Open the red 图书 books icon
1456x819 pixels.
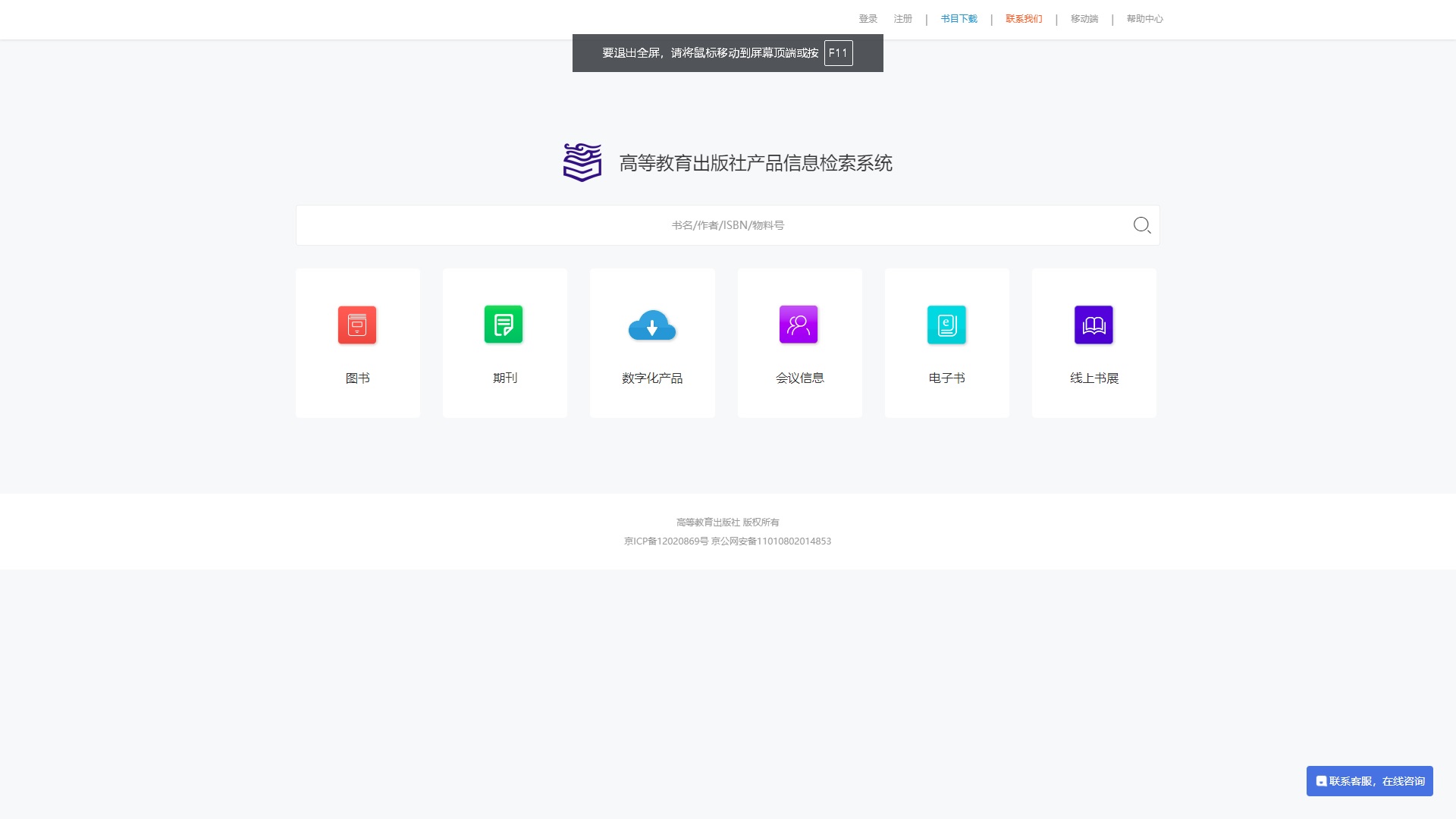(357, 325)
